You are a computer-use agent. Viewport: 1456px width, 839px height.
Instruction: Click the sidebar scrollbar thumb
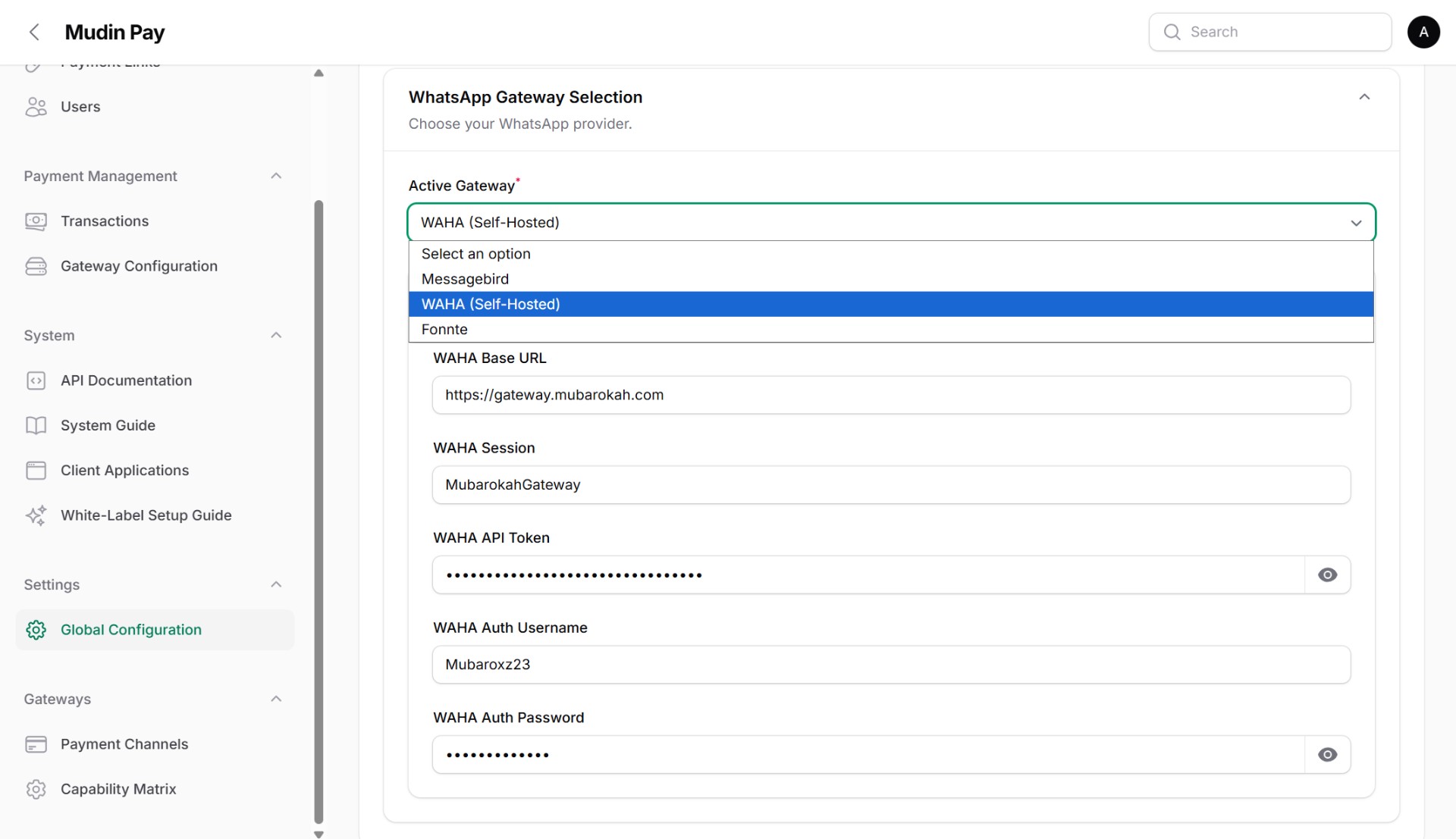(318, 512)
